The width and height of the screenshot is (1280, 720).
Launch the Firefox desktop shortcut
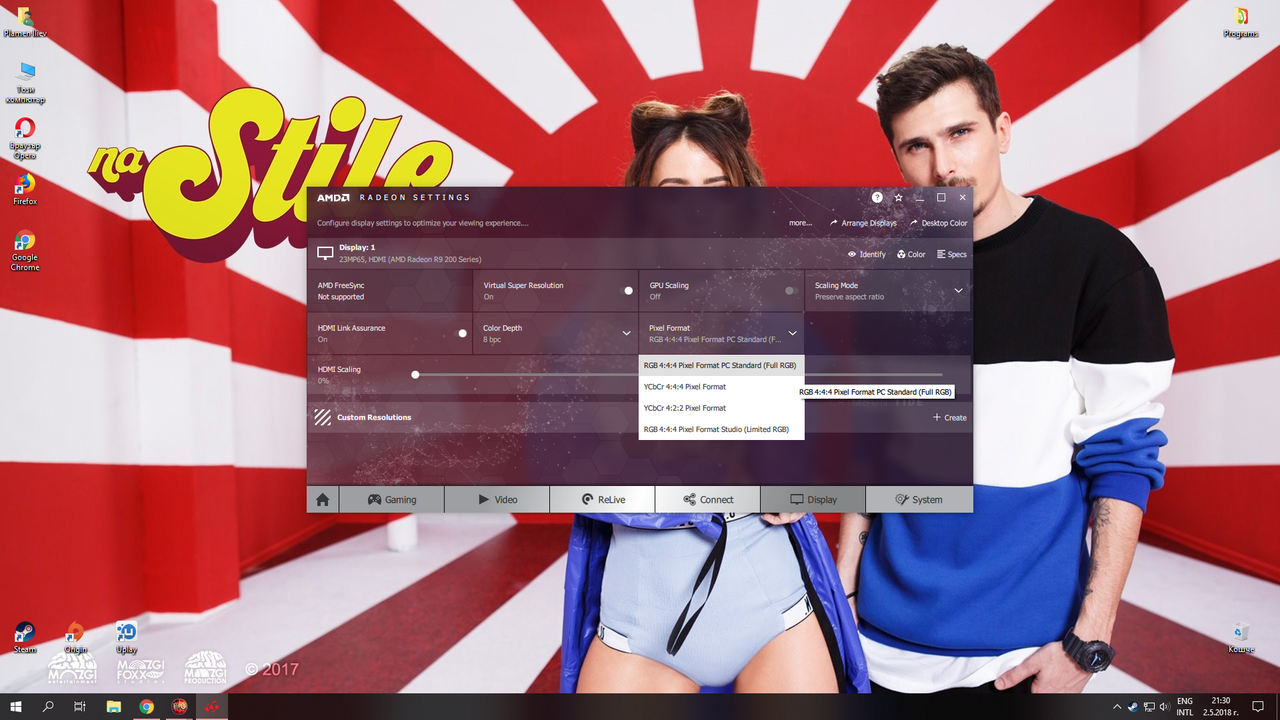(x=25, y=189)
